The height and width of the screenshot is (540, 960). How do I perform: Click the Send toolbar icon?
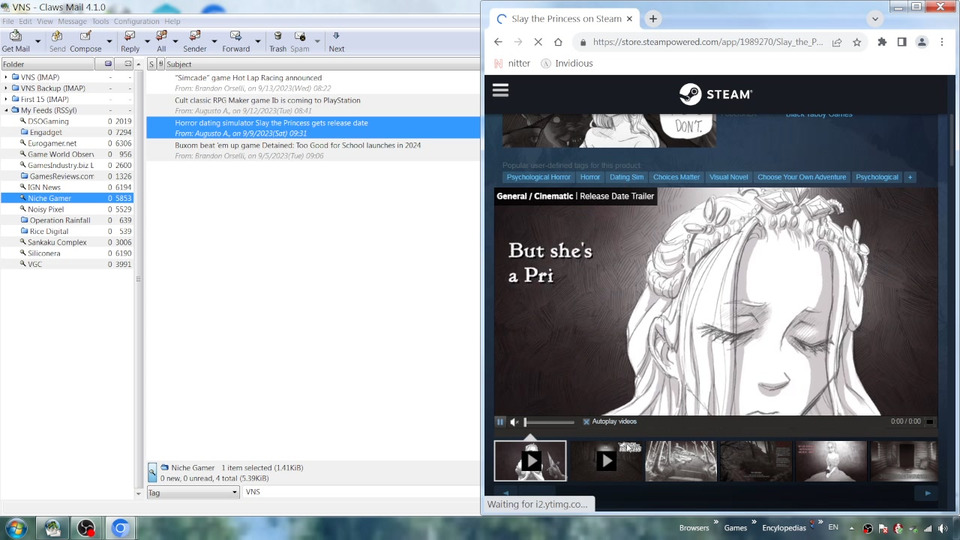tap(57, 37)
